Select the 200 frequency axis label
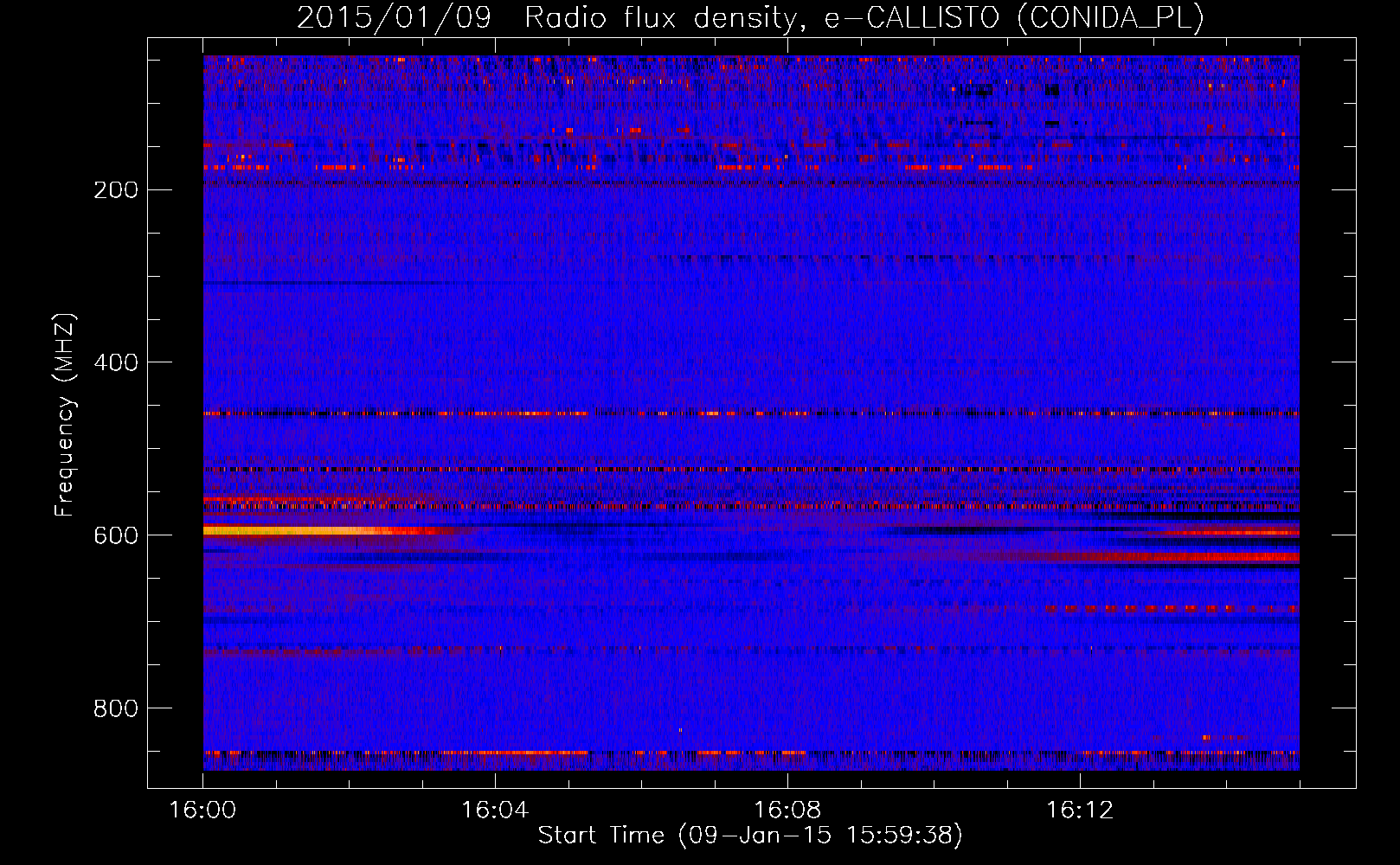 pos(116,190)
